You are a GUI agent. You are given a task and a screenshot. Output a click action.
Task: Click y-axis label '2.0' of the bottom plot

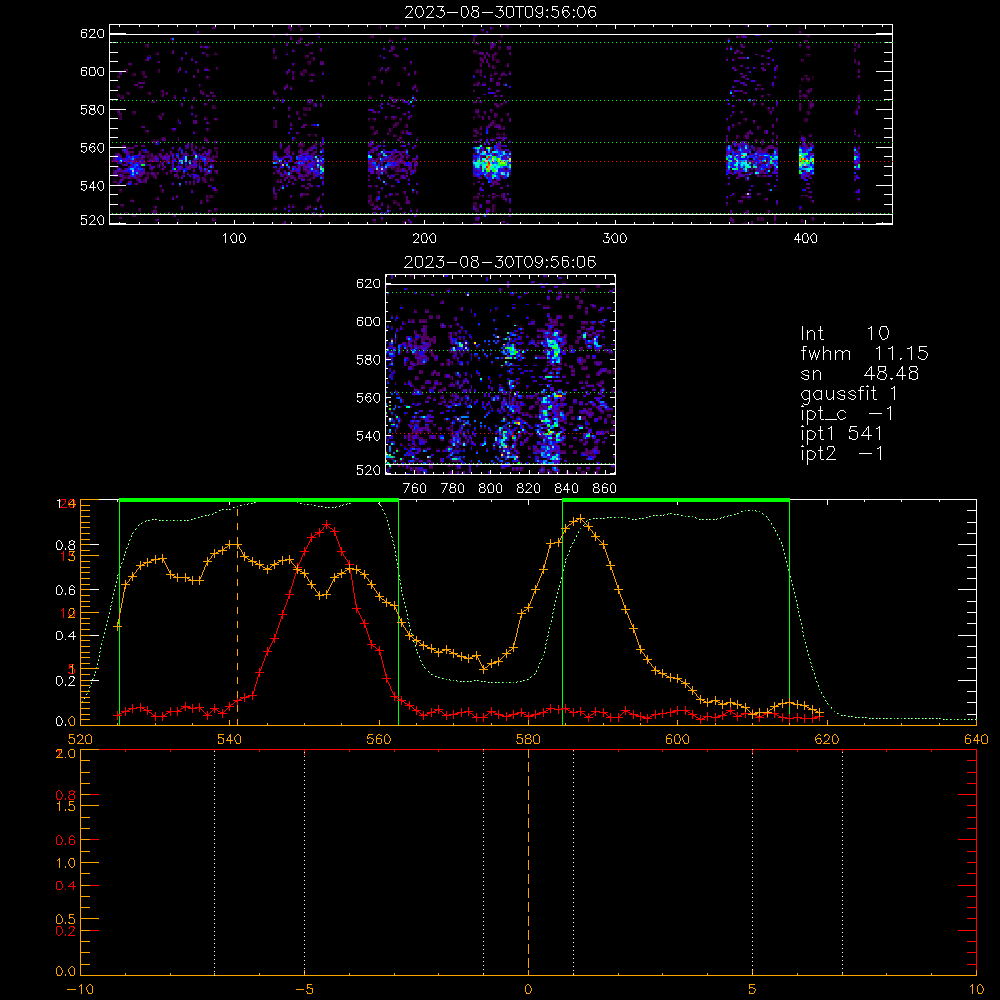click(x=66, y=754)
